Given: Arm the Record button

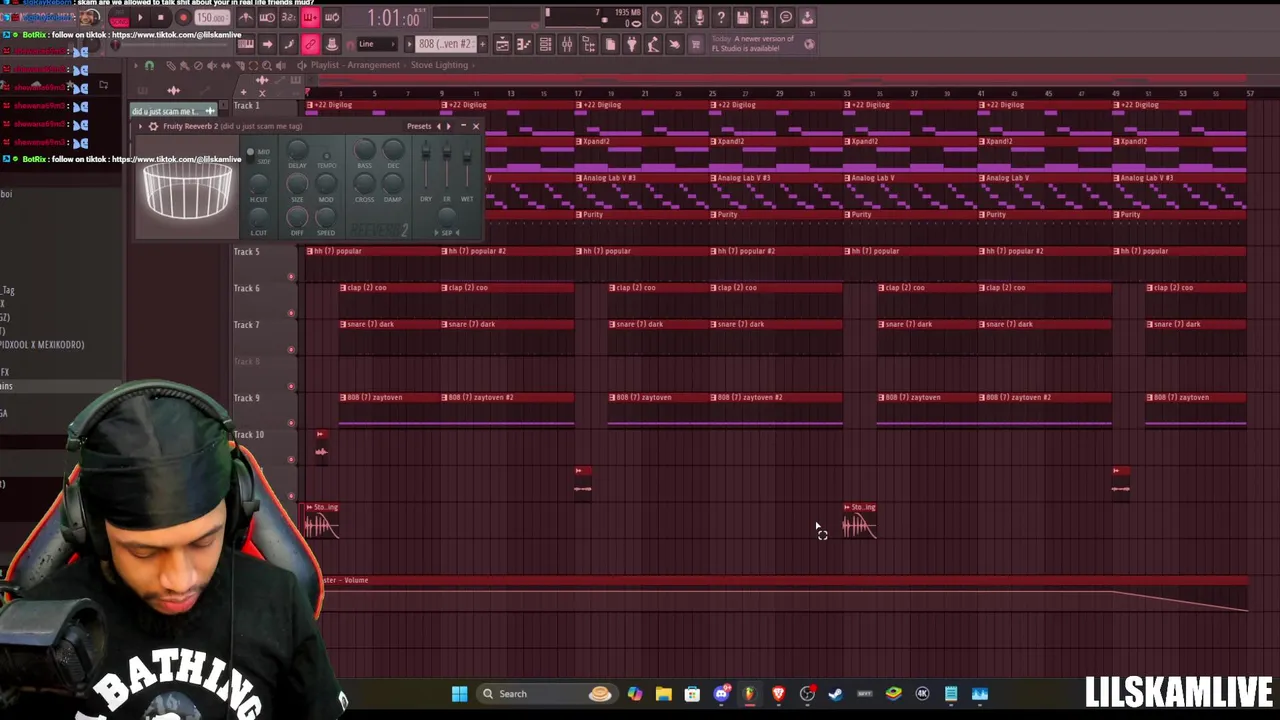Looking at the screenshot, I should click(183, 17).
